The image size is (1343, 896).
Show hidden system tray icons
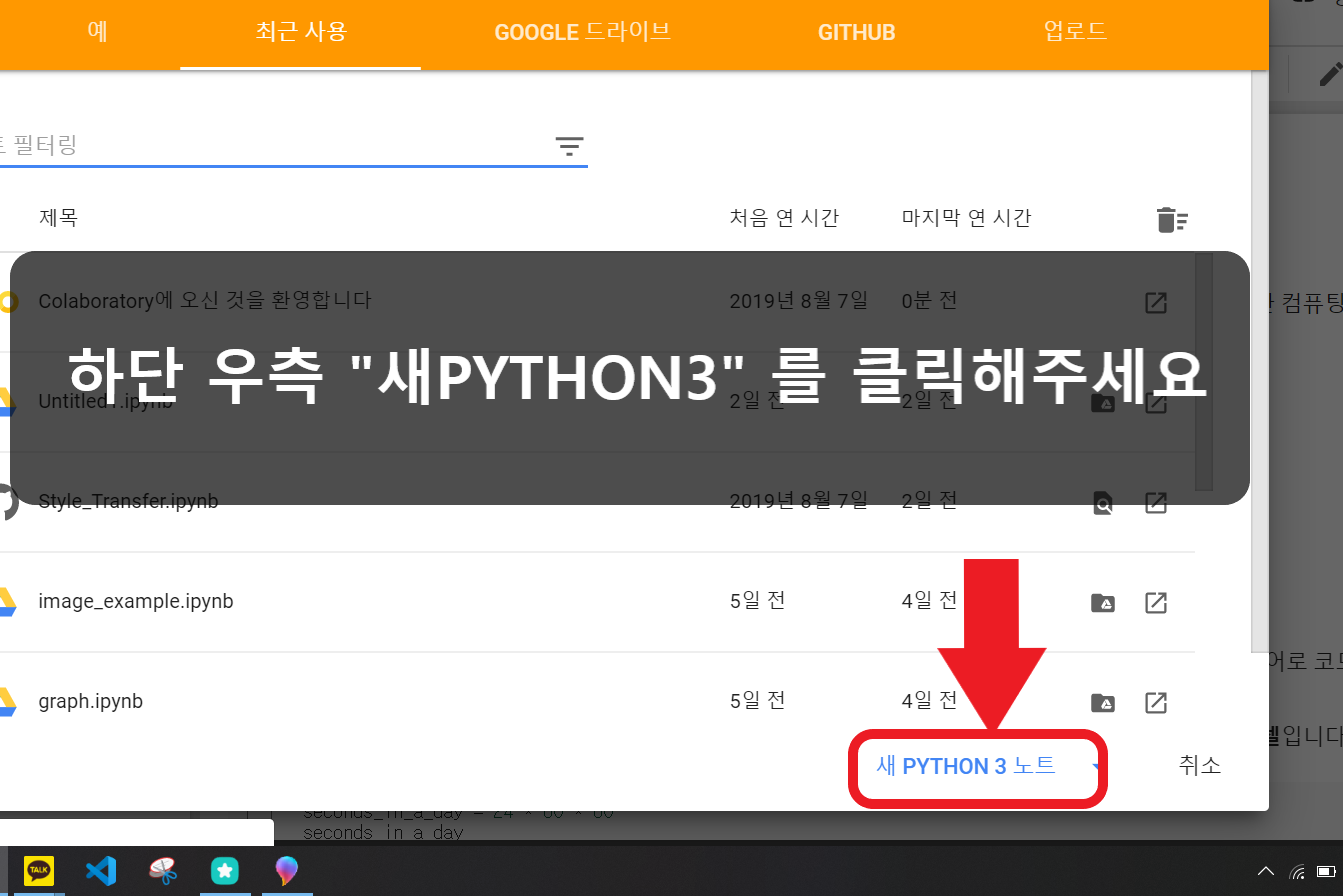click(1265, 871)
